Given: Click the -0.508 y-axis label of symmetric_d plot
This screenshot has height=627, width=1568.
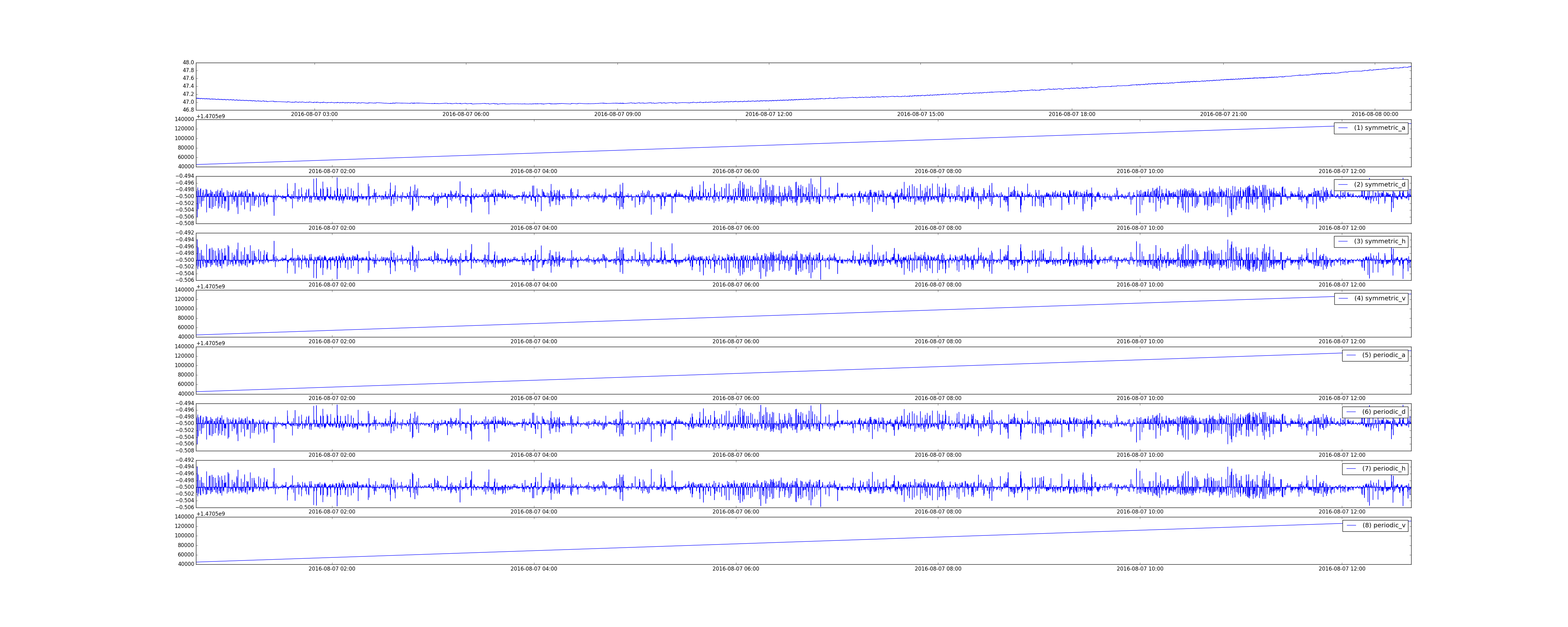Looking at the screenshot, I should click(x=184, y=224).
